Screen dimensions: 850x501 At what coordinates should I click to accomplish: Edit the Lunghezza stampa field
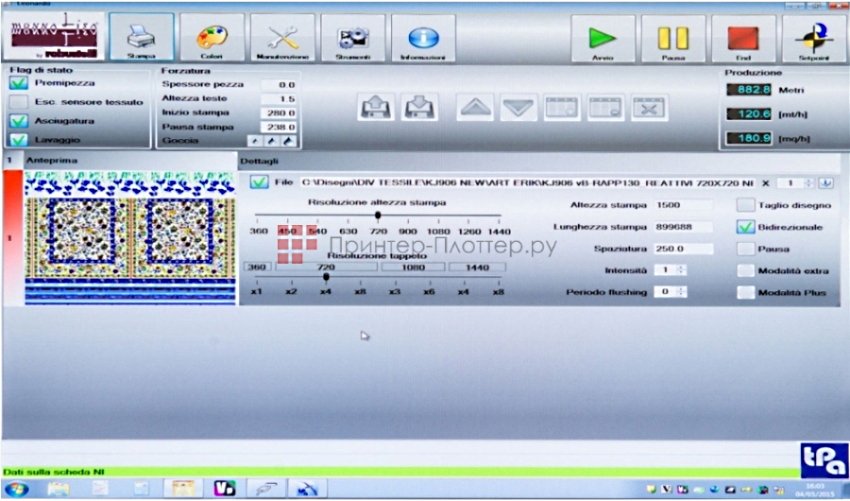pos(683,227)
